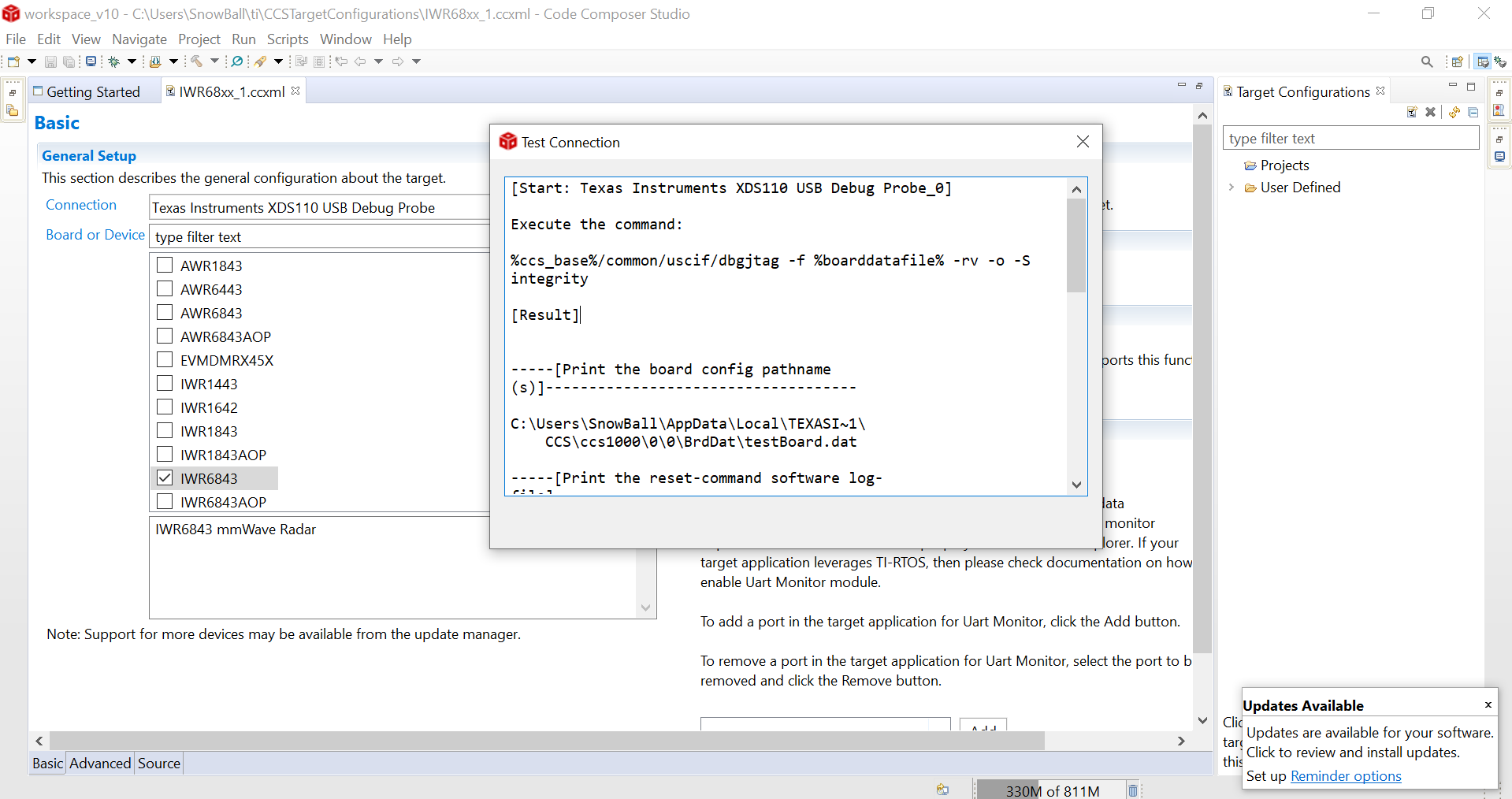Open Back history dropdown arrow
Viewport: 1512px width, 799px height.
coord(378,61)
